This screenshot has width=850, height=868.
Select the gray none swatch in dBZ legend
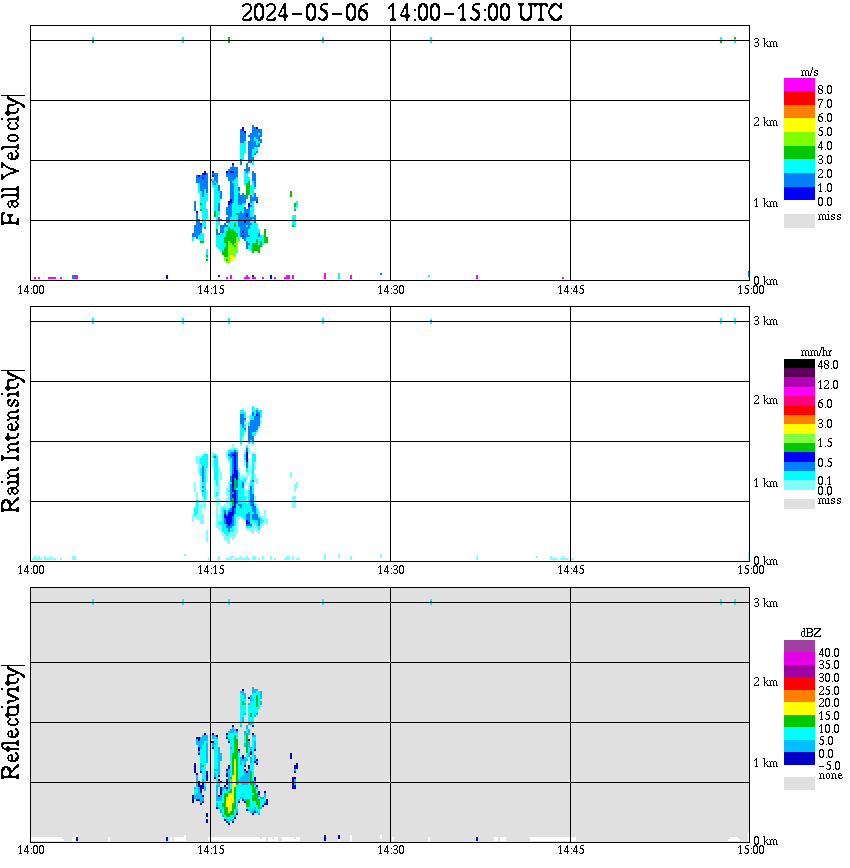[799, 783]
